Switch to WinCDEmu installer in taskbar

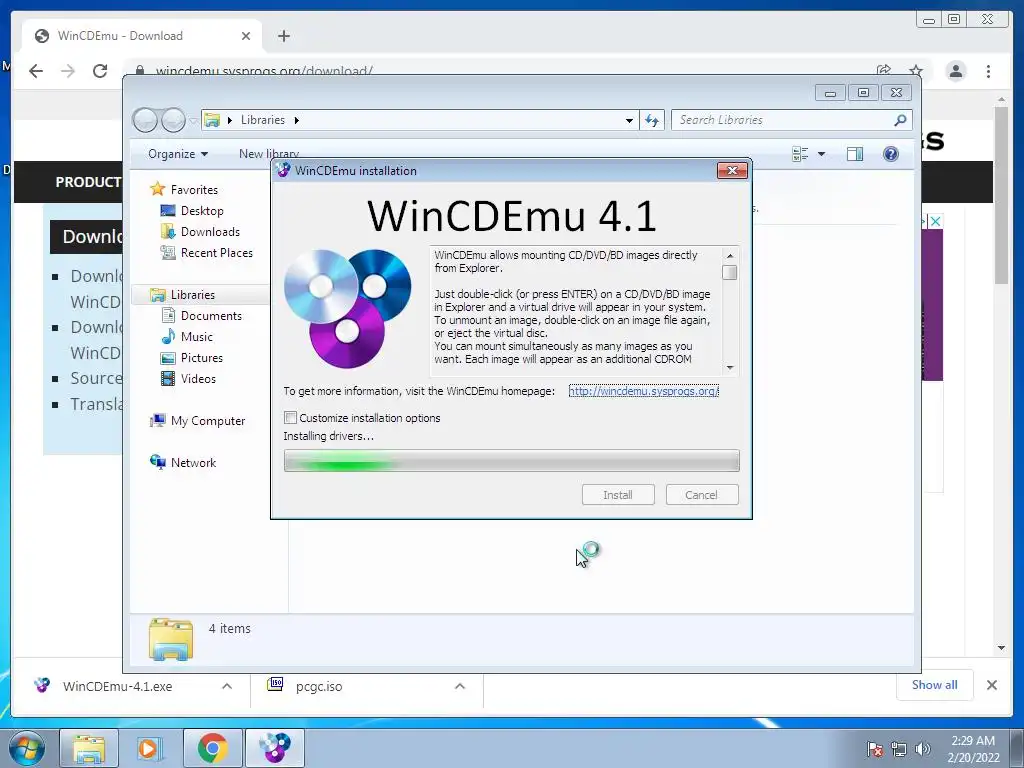tap(275, 748)
